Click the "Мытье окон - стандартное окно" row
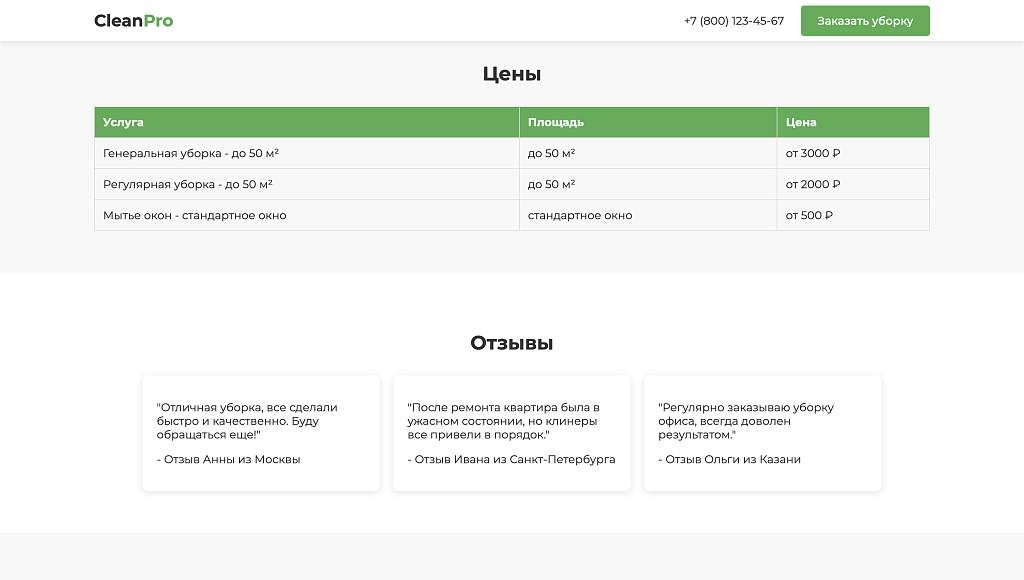 pos(195,214)
